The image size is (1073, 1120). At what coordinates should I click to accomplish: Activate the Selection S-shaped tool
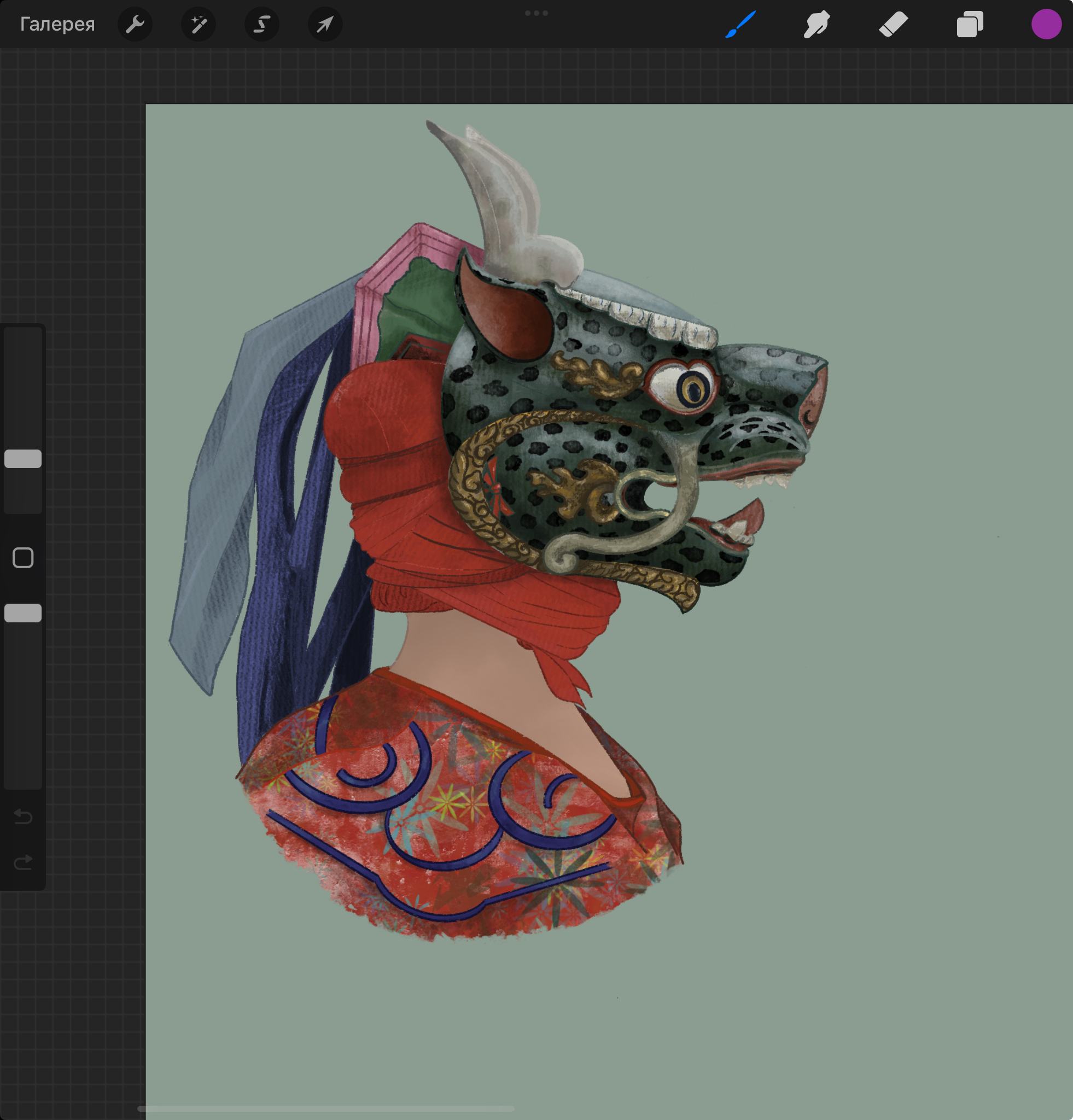pyautogui.click(x=261, y=24)
